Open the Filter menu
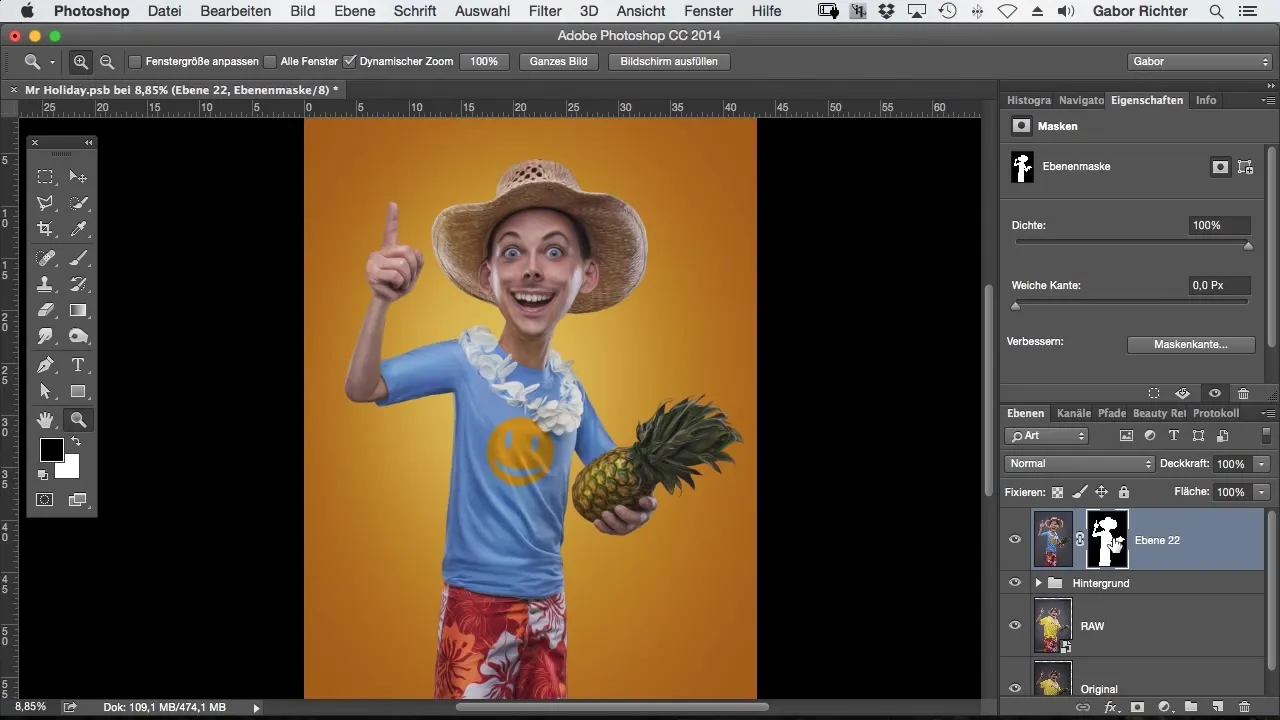 click(x=545, y=11)
